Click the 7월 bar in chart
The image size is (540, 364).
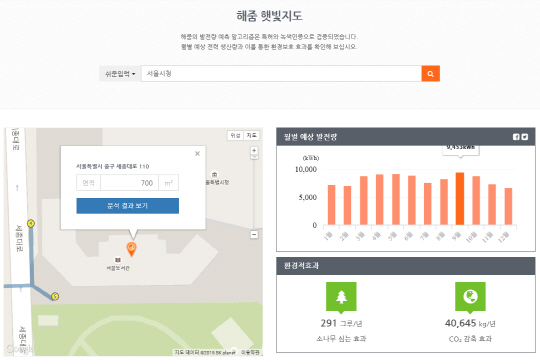pyautogui.click(x=428, y=204)
